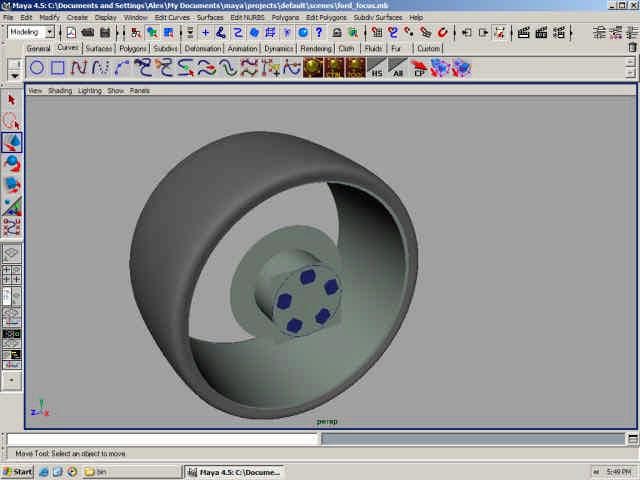Click the command line input field

pos(162,439)
